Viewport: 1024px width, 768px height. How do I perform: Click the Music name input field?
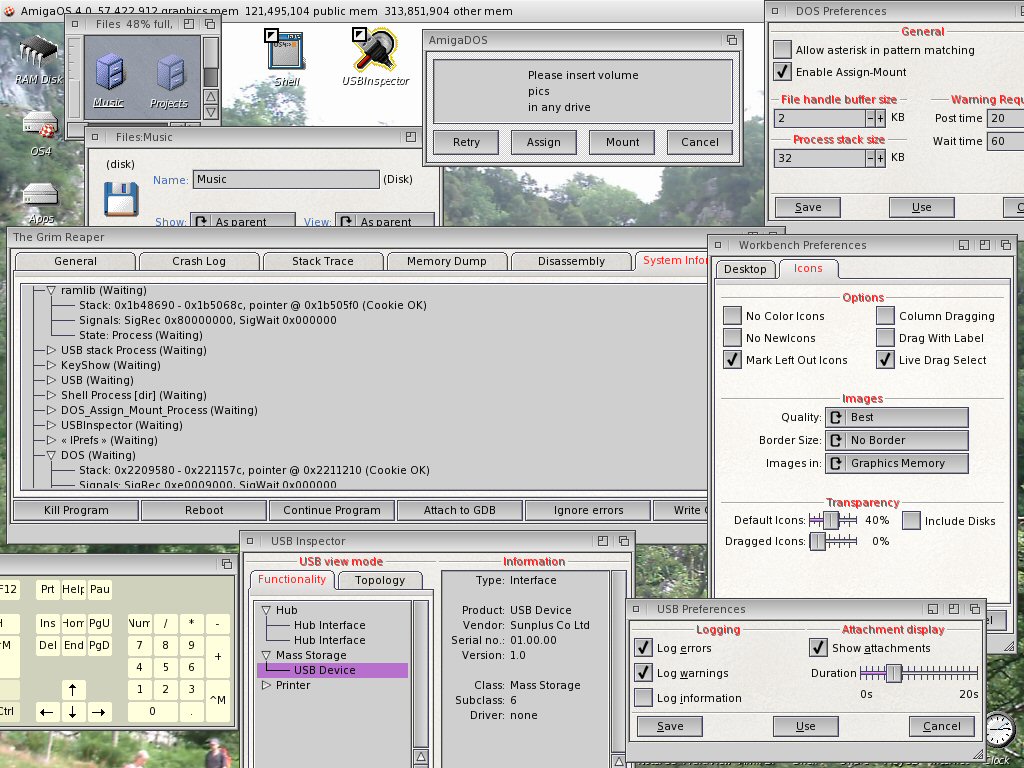(x=285, y=180)
